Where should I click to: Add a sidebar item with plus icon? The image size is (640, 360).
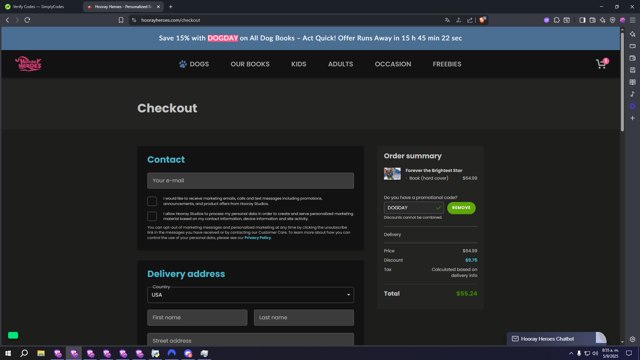coord(632,118)
